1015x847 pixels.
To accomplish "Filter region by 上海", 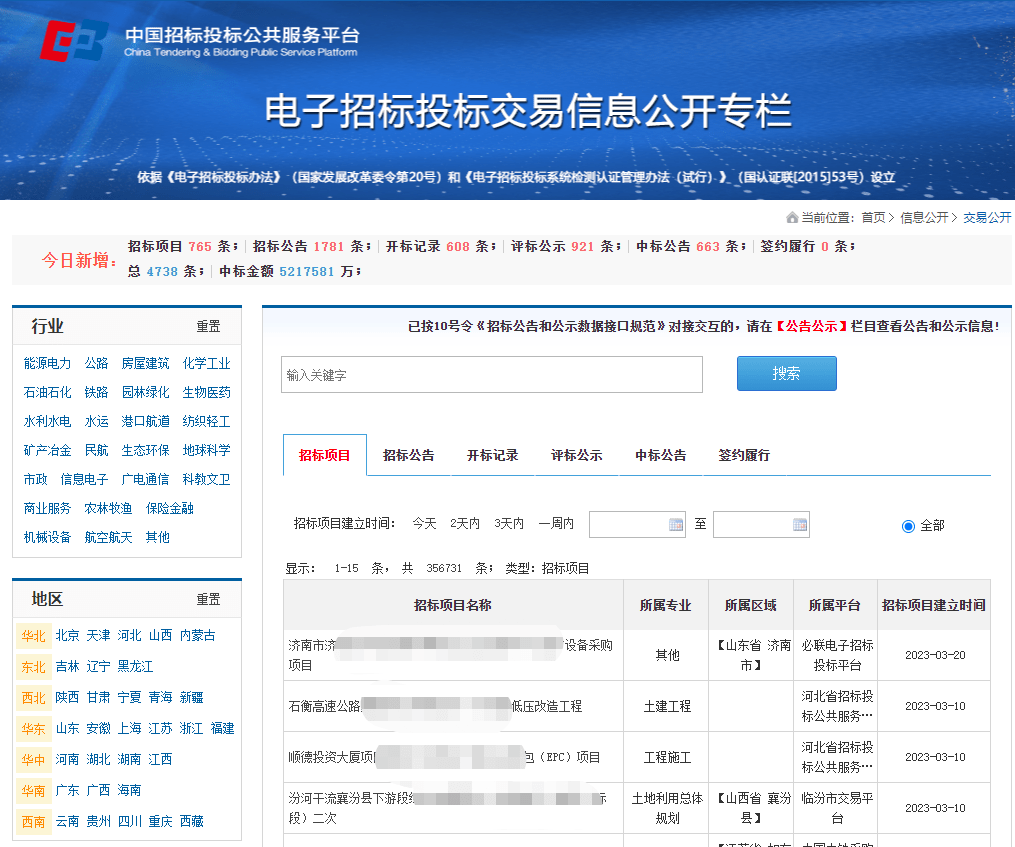I will click(x=129, y=728).
